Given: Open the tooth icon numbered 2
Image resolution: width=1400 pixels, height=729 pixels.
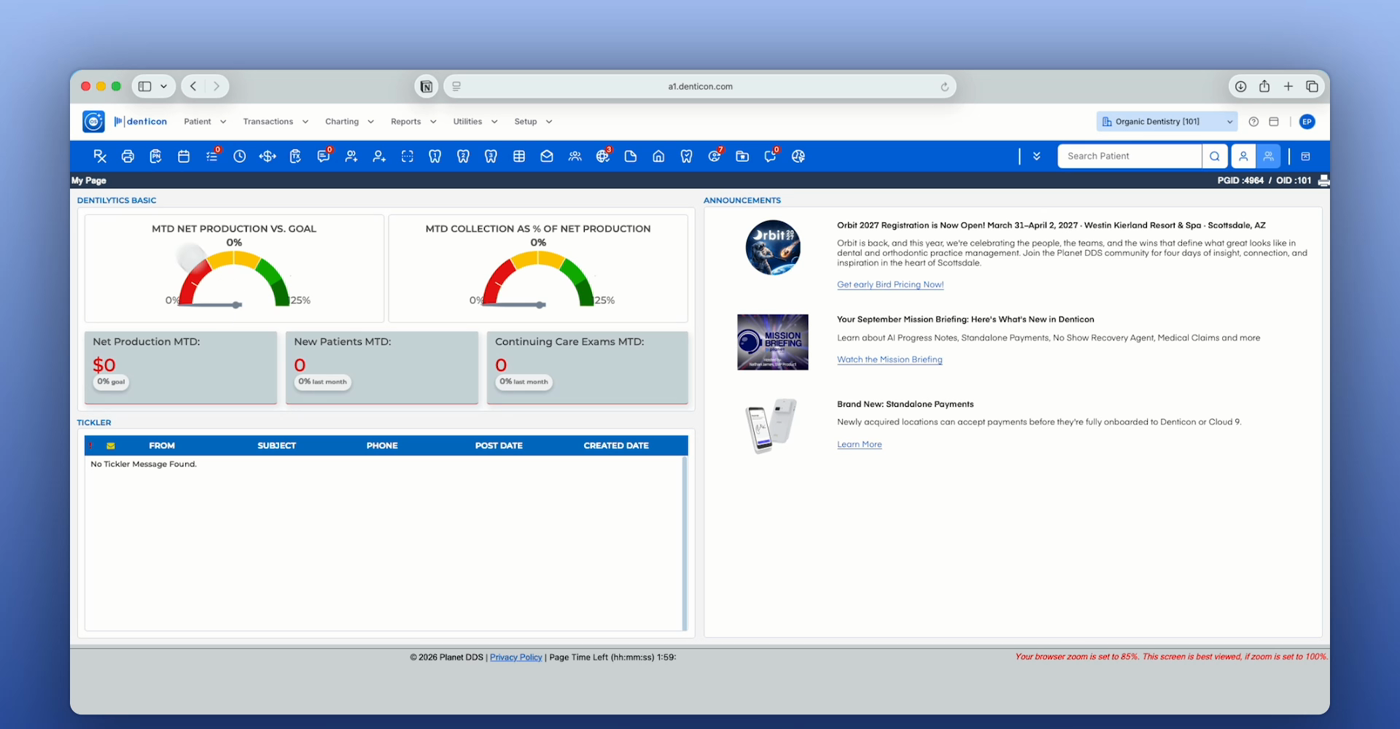Looking at the screenshot, I should (463, 156).
